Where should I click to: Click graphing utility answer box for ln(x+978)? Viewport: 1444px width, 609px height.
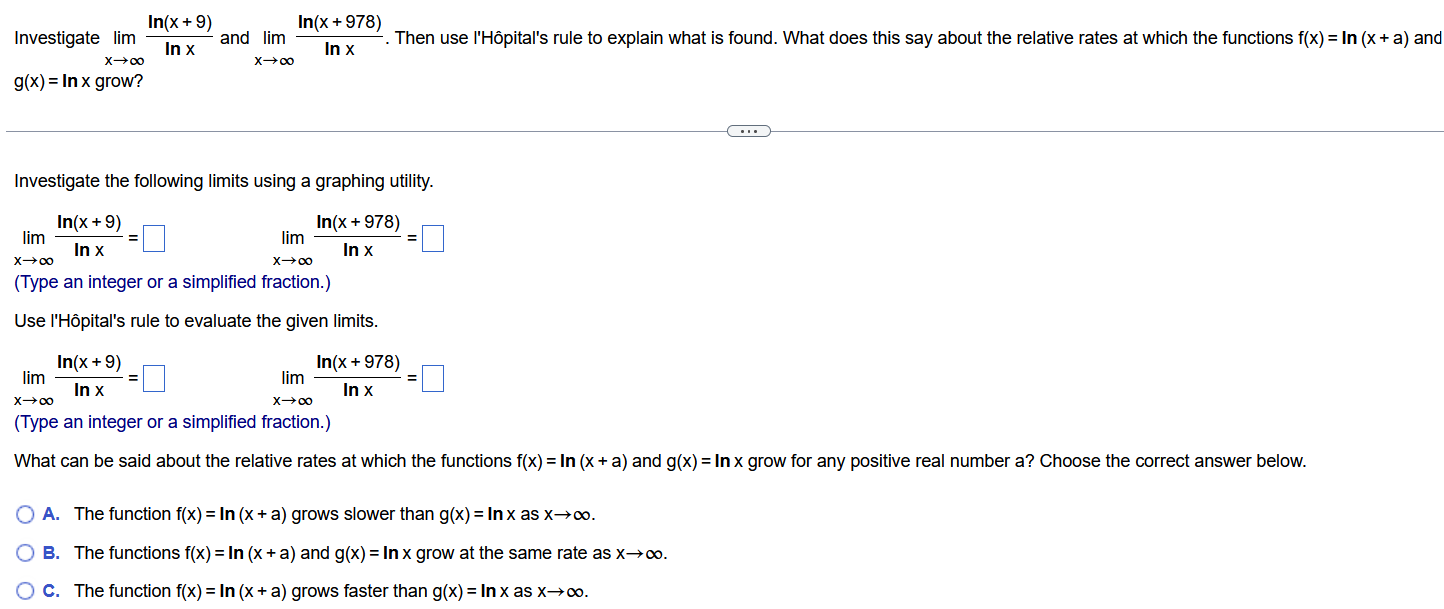point(433,238)
